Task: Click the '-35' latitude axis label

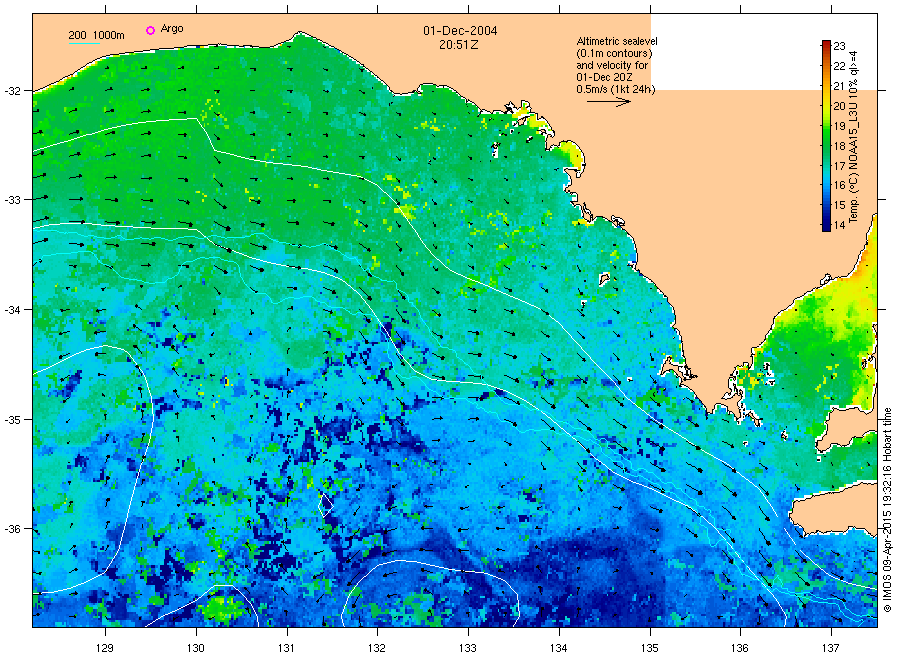Action: pyautogui.click(x=13, y=420)
